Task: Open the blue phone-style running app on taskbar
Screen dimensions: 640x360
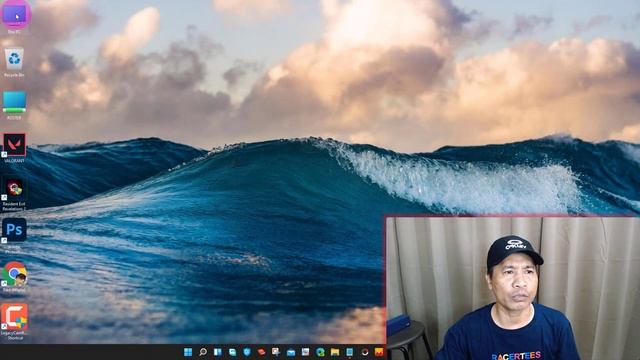Action: click(349, 352)
